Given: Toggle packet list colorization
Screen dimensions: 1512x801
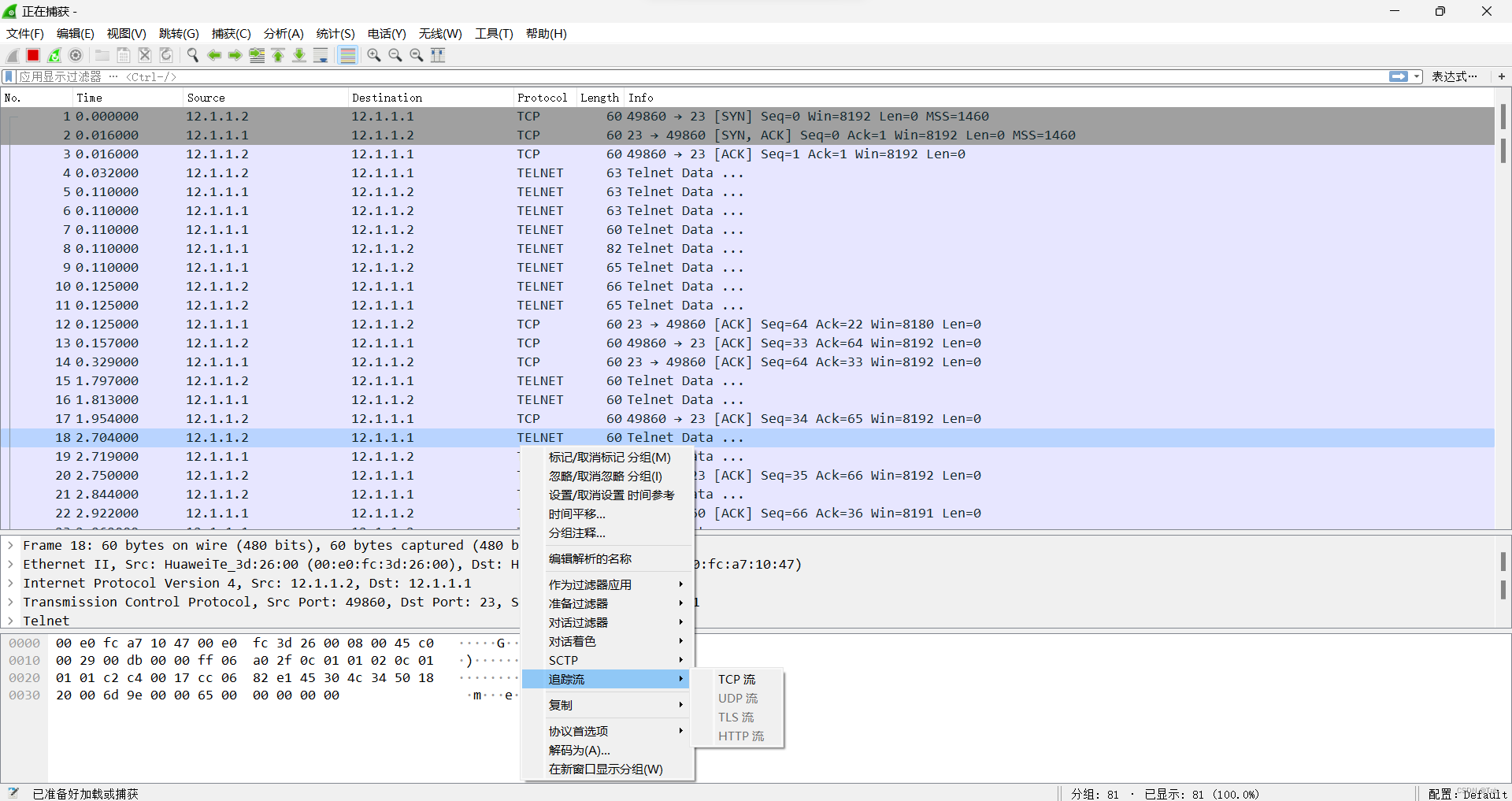Looking at the screenshot, I should tap(347, 55).
